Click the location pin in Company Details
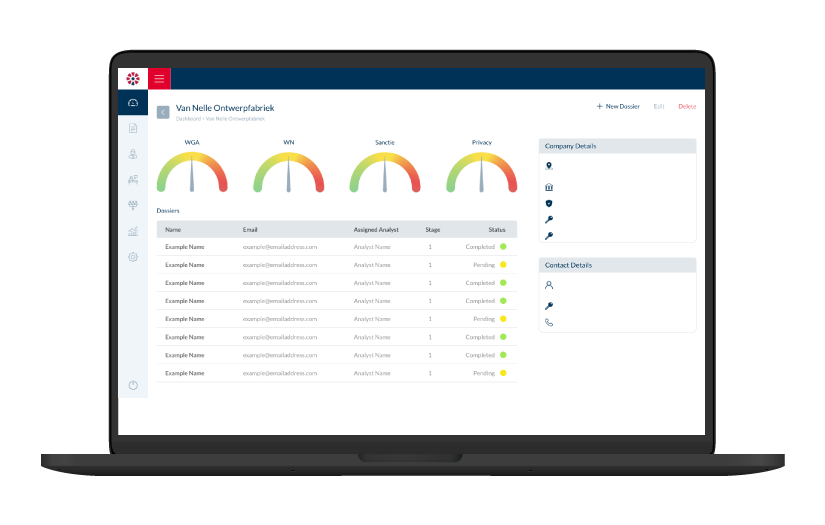Image resolution: width=825 pixels, height=525 pixels. (x=549, y=166)
